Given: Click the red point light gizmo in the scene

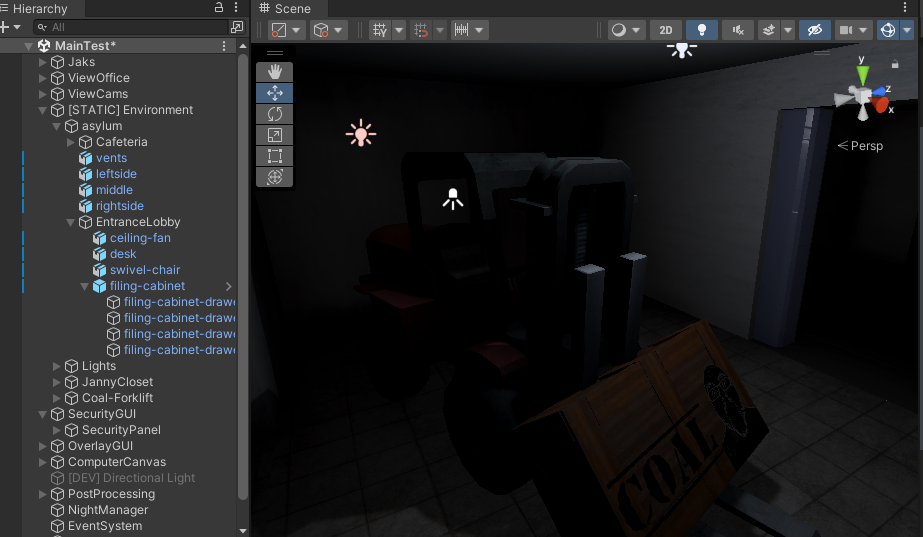Looking at the screenshot, I should point(361,134).
